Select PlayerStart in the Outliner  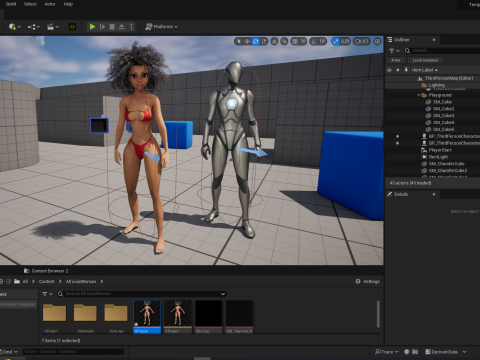pyautogui.click(x=440, y=150)
